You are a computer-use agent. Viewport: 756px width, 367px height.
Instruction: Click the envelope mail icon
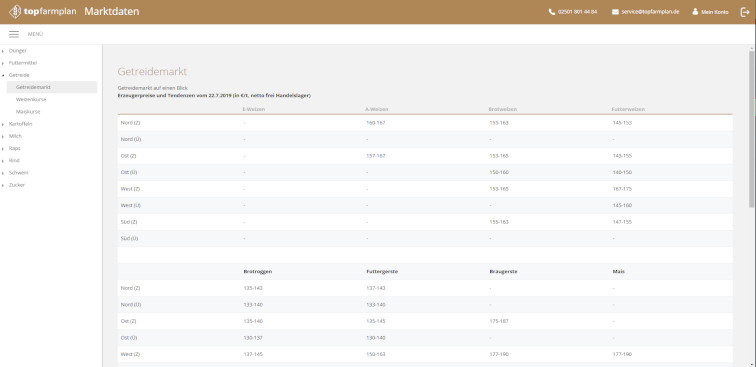coord(615,12)
